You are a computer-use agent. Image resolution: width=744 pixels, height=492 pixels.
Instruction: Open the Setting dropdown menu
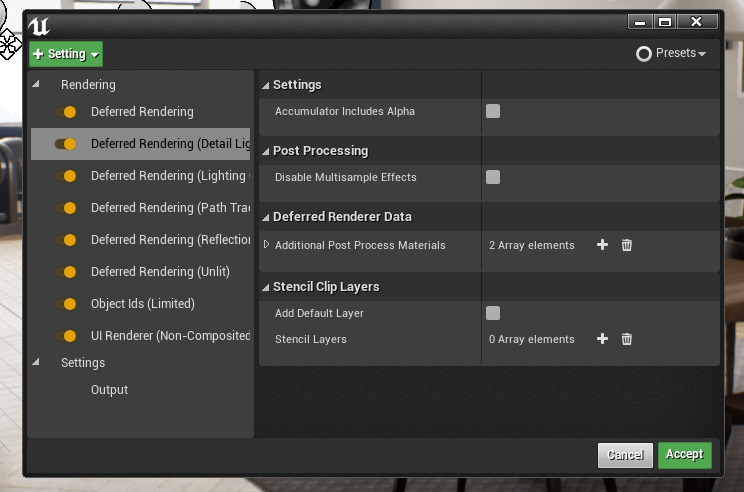point(66,54)
